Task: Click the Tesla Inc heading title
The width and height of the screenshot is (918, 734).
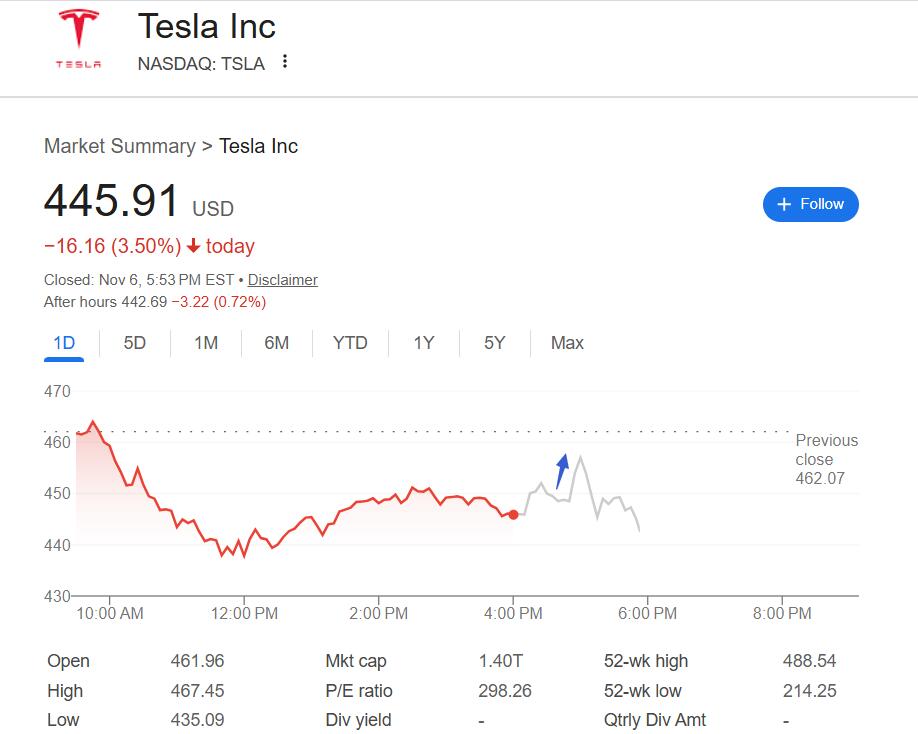Action: [206, 26]
